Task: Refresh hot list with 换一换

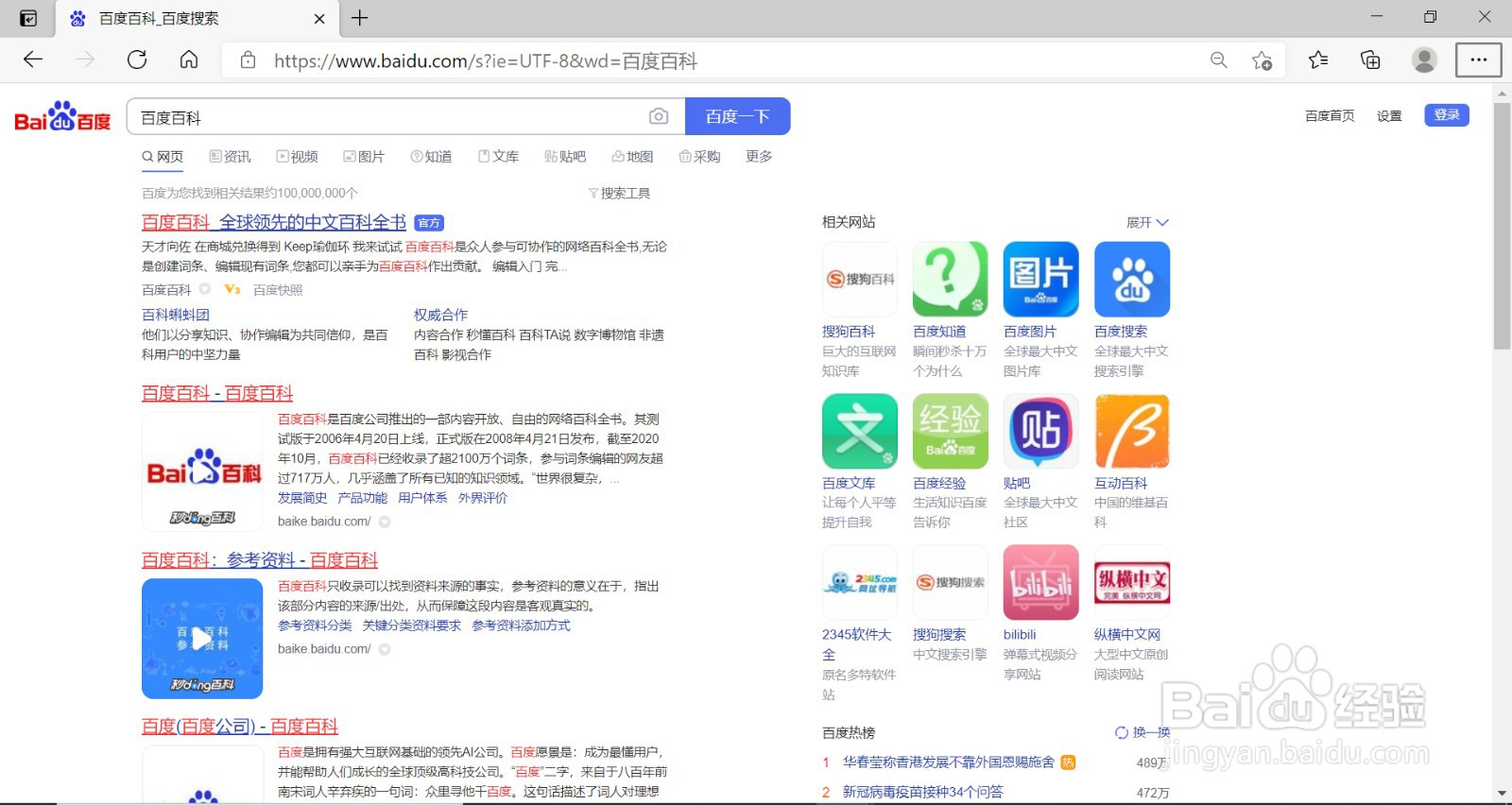Action: click(1143, 732)
